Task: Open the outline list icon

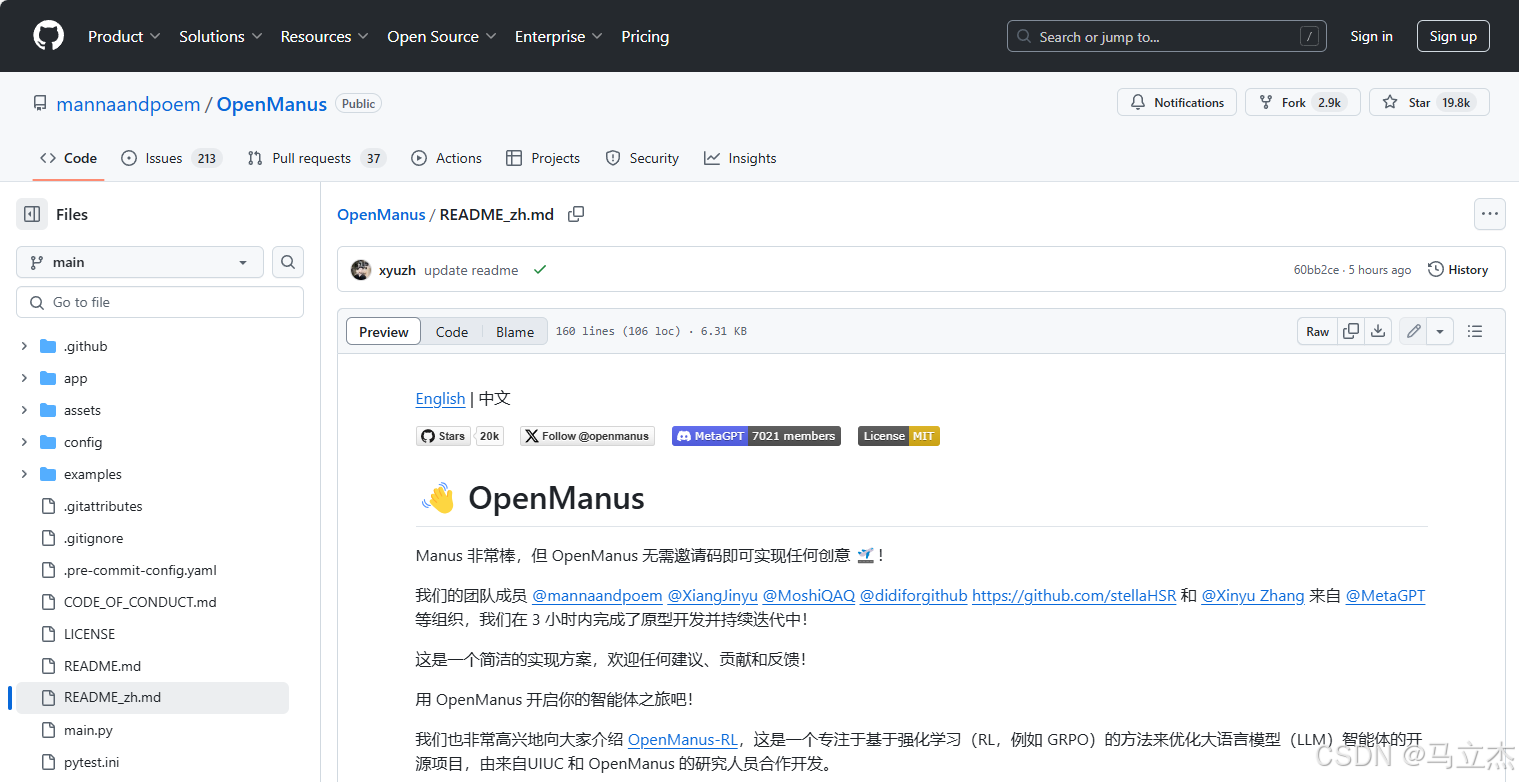Action: [1475, 331]
